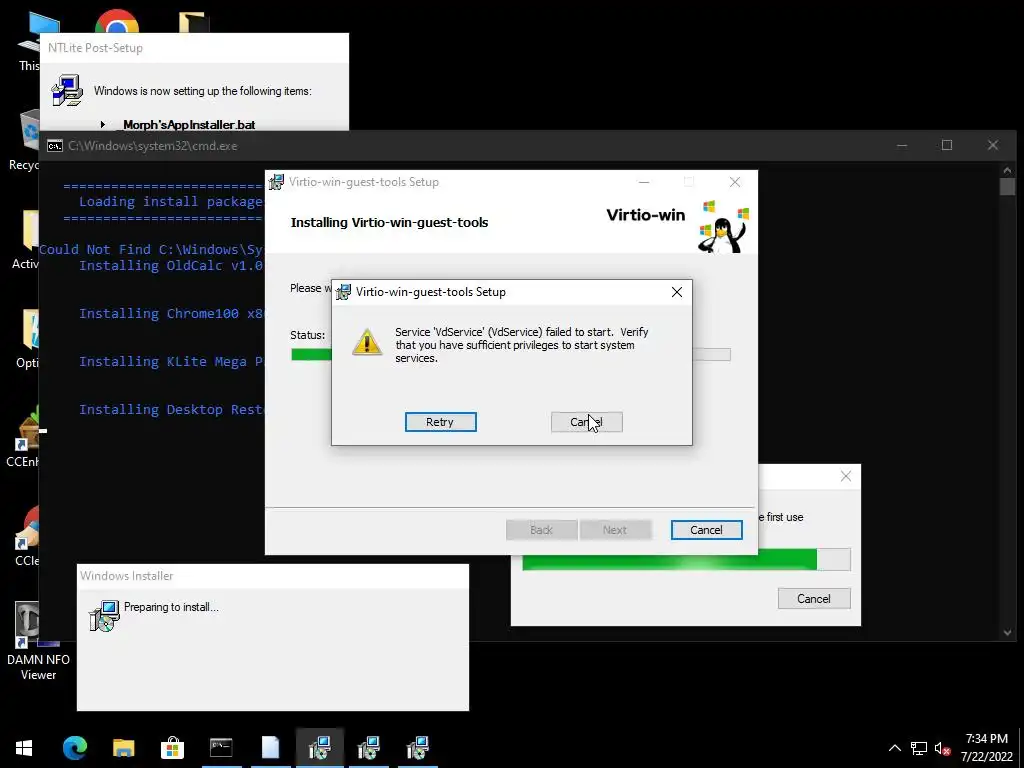Select Morph'sAppInstaller.bat item in NTLite Post-Setup
Image resolution: width=1024 pixels, height=768 pixels.
[x=189, y=124]
